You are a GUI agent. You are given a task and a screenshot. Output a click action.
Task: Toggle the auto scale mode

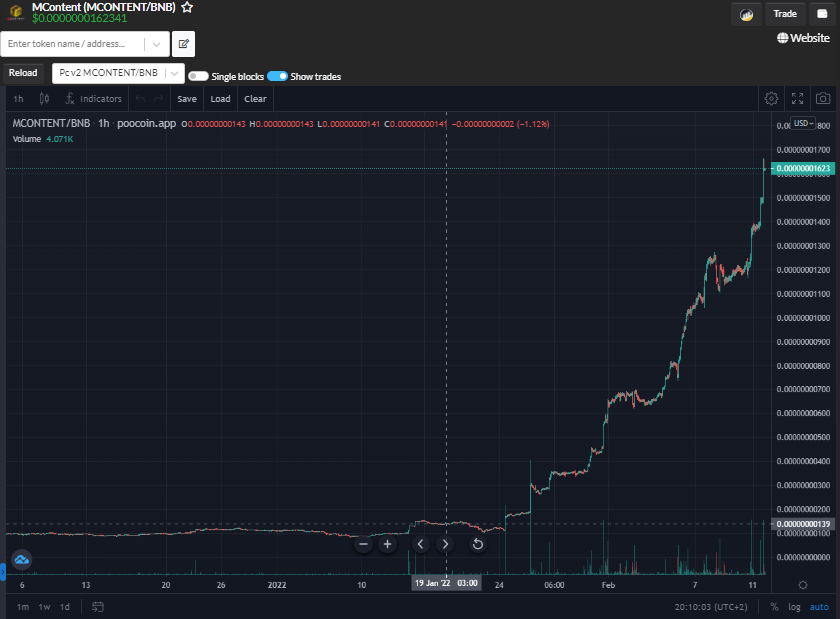(x=819, y=607)
